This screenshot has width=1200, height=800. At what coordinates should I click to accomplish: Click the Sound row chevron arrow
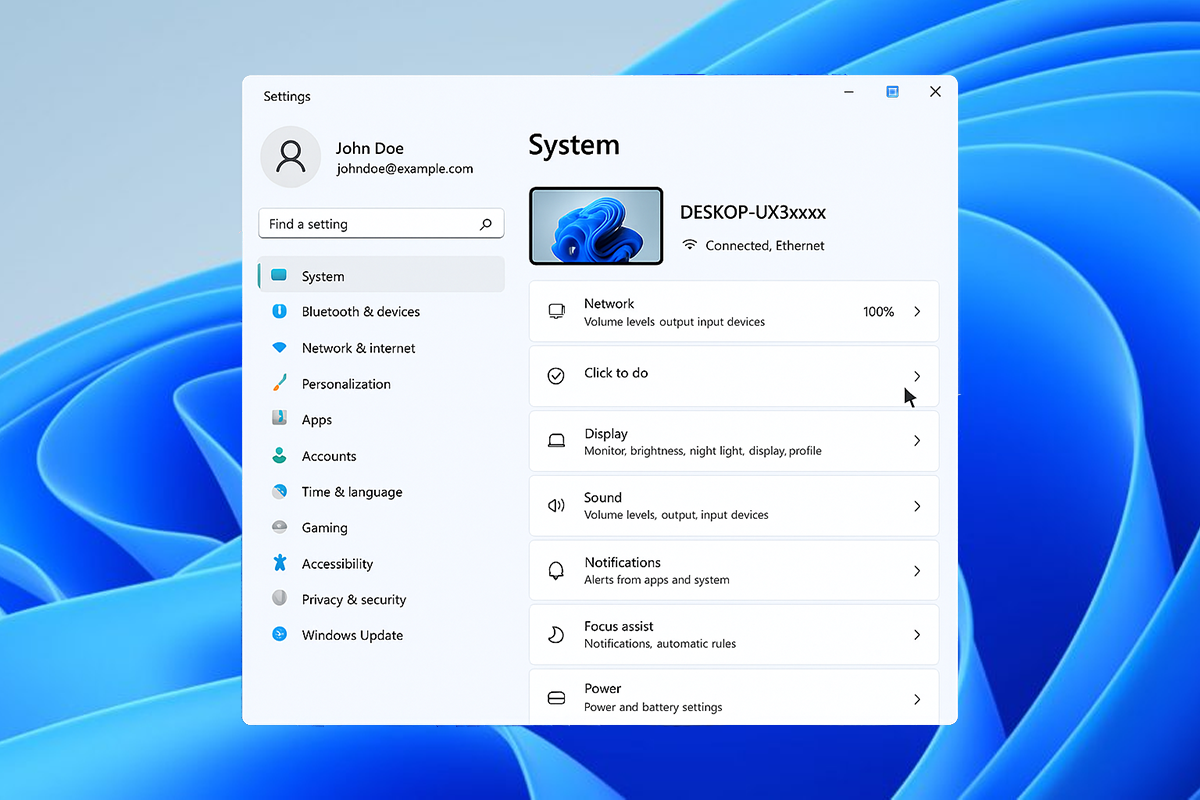click(917, 506)
